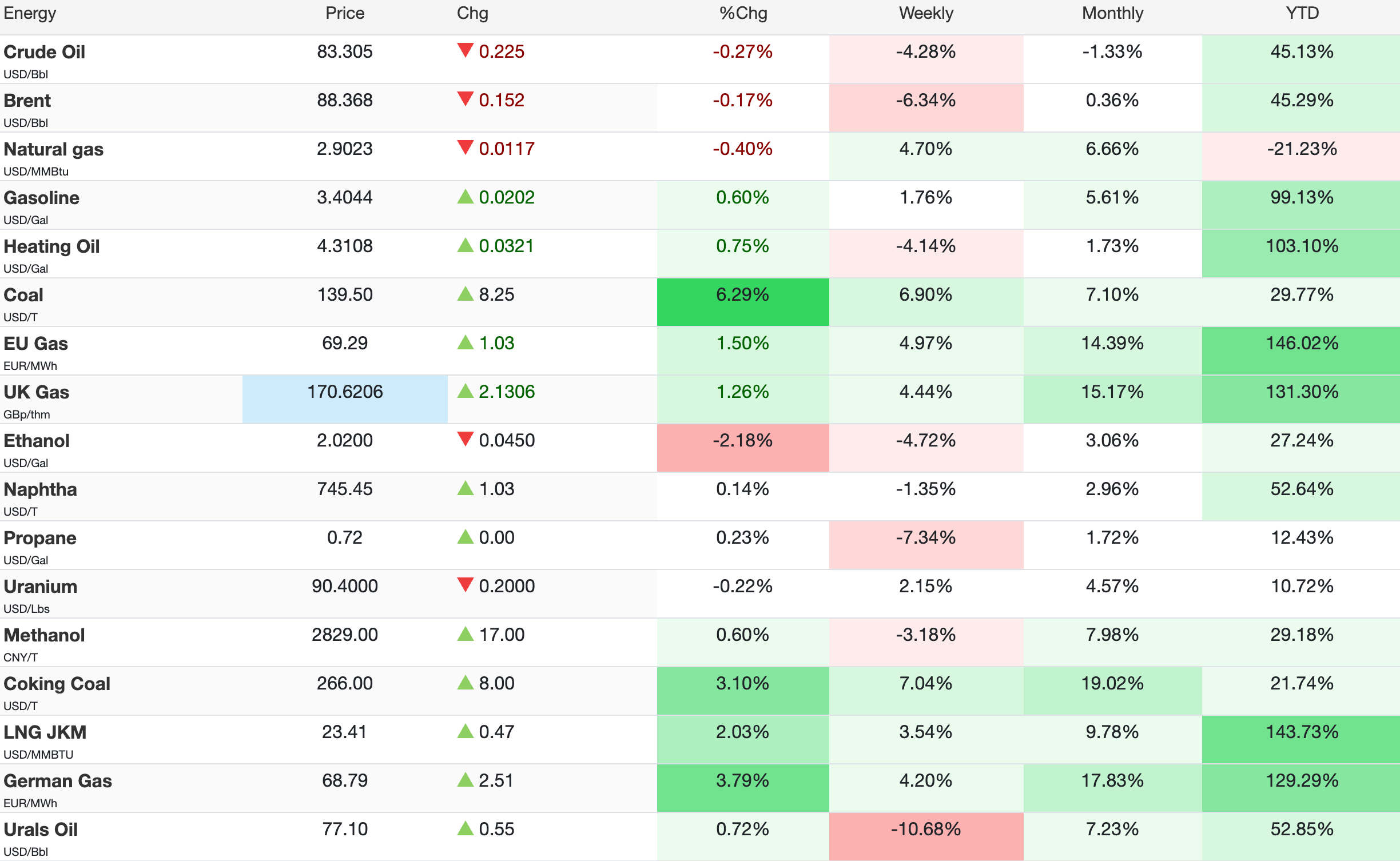Click the red down arrow for Crude Oil
1400x861 pixels.
(466, 50)
